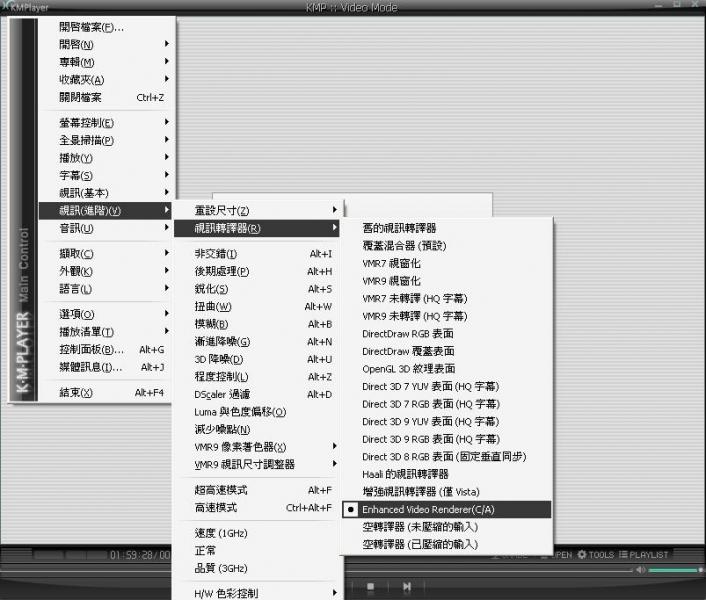
Task: Select DirectDraw 覆蓋表面 renderer
Action: [446, 351]
